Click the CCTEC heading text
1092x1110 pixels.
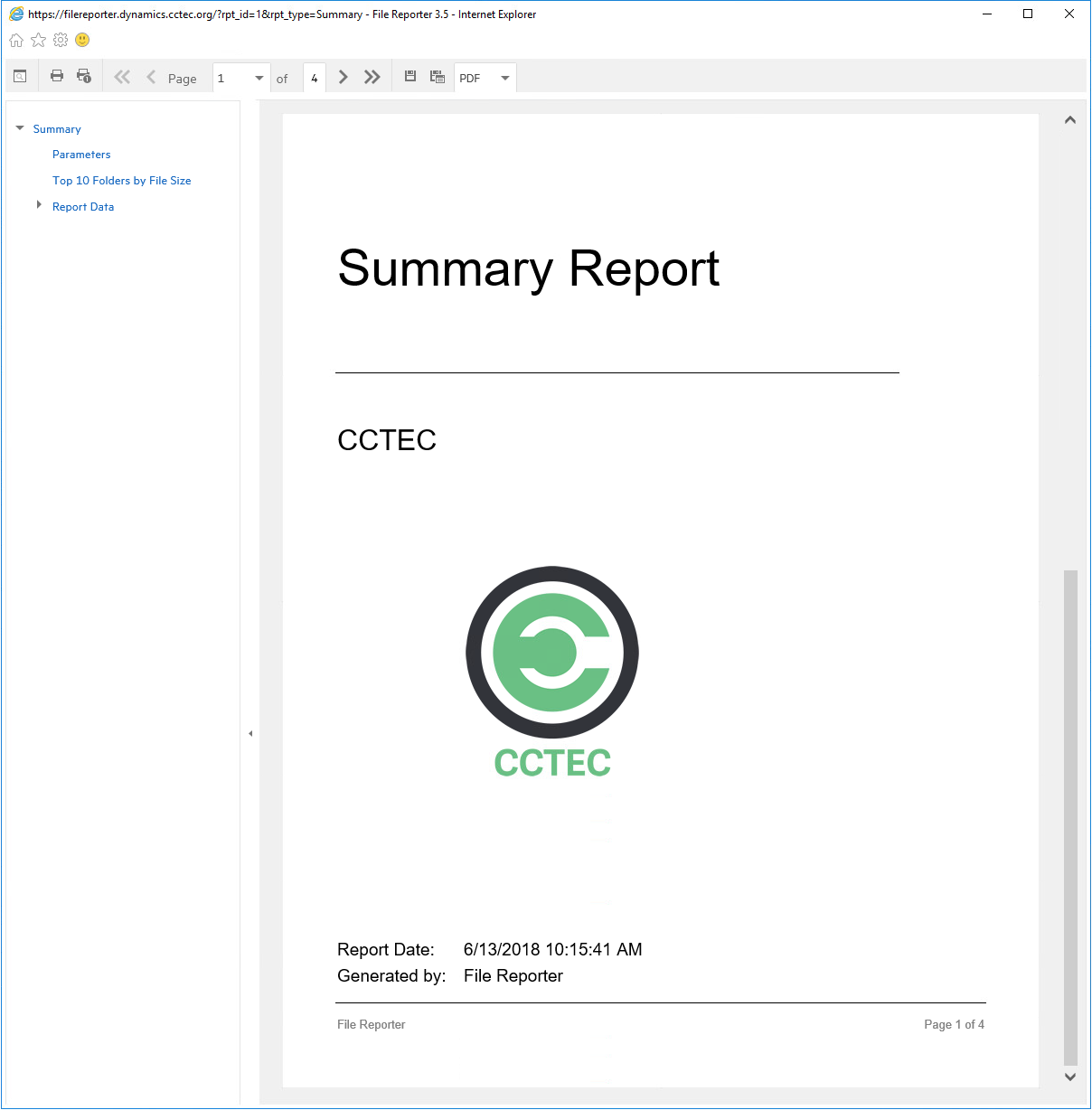[x=387, y=440]
